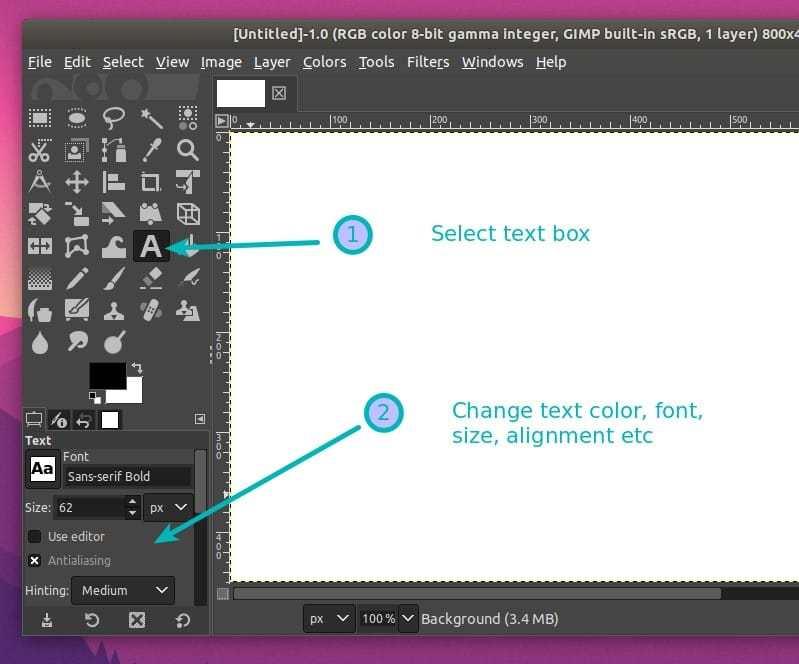Image resolution: width=799 pixels, height=664 pixels.
Task: Select the Zoom magnifier tool
Action: point(187,150)
